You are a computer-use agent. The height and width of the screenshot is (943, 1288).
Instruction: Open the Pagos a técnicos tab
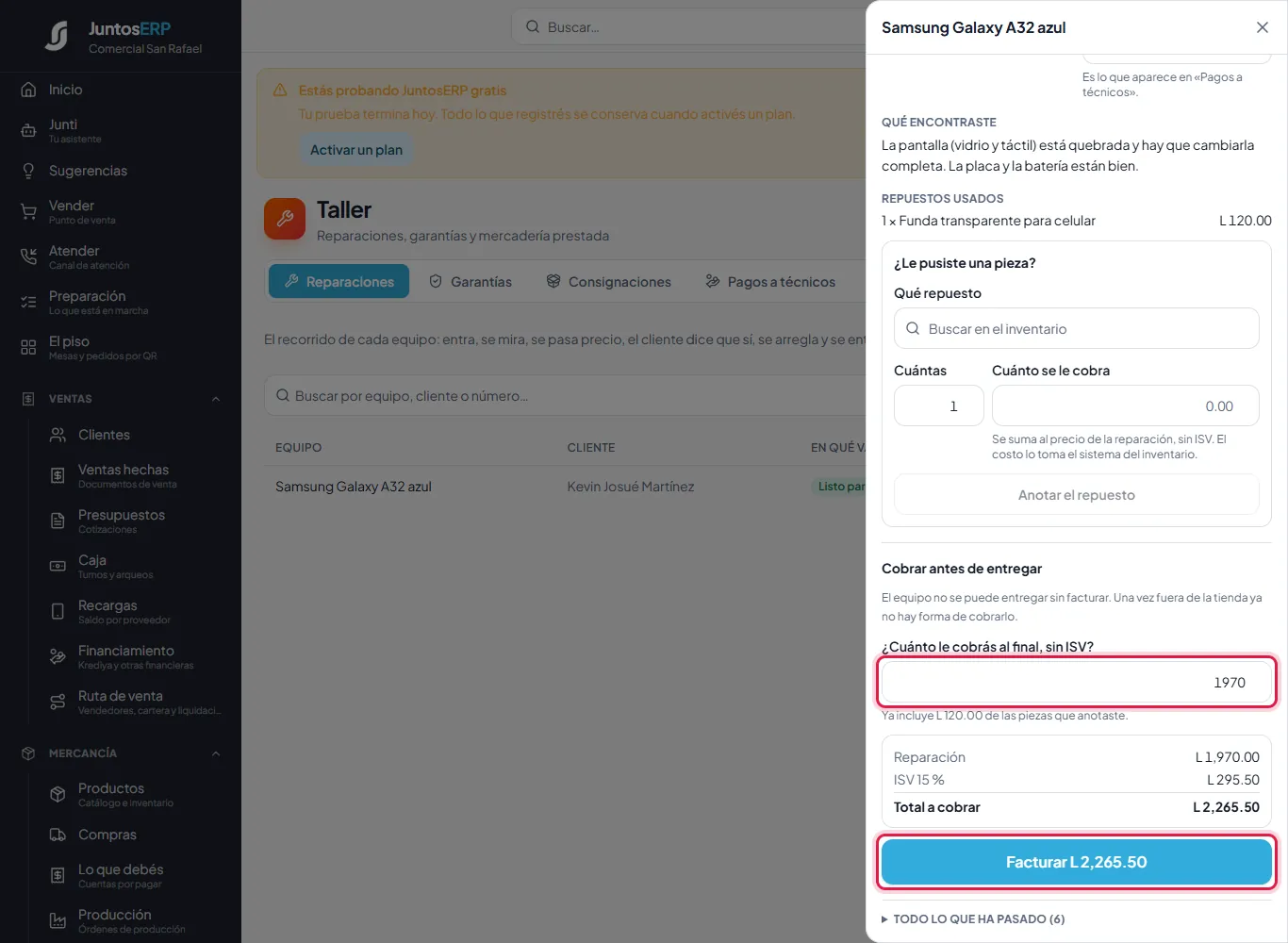770,281
